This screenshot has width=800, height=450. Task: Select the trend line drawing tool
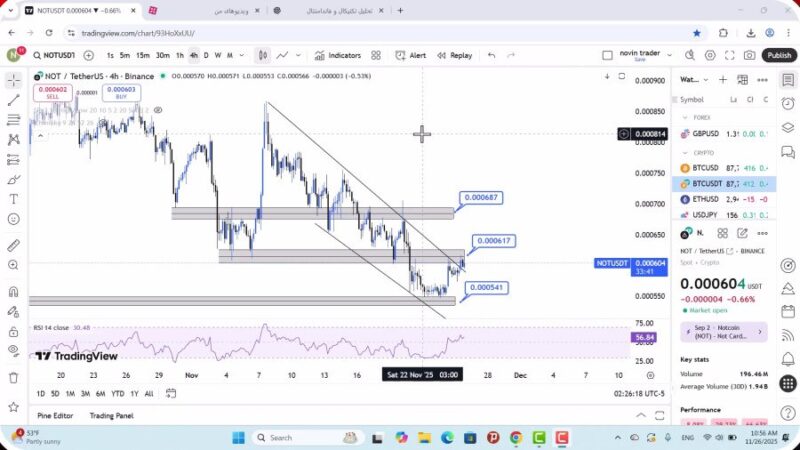tap(13, 100)
